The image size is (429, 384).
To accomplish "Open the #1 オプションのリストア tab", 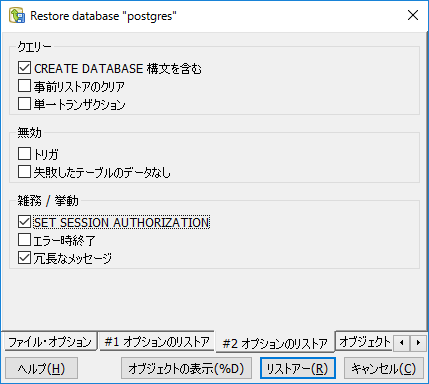I will [x=157, y=341].
